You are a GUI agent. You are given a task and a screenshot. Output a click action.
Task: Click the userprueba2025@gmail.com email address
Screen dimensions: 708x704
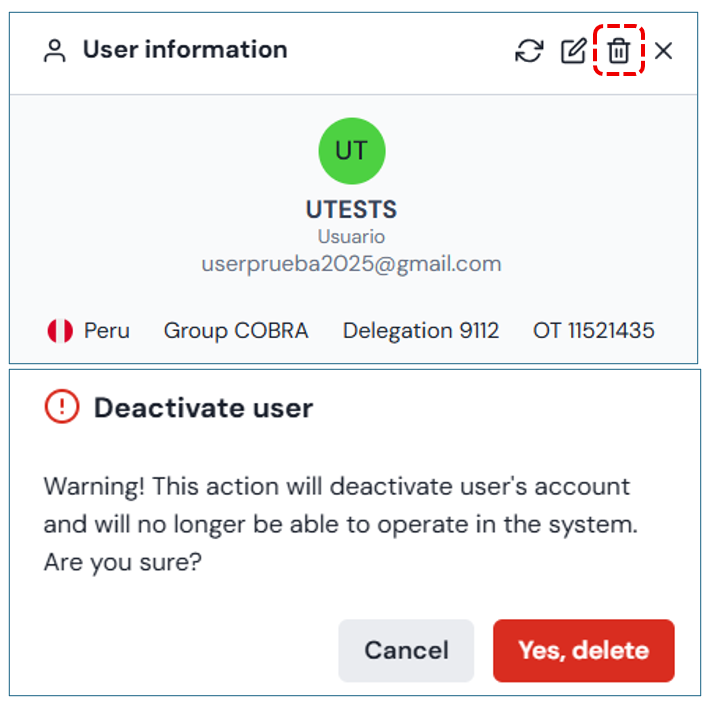351,264
